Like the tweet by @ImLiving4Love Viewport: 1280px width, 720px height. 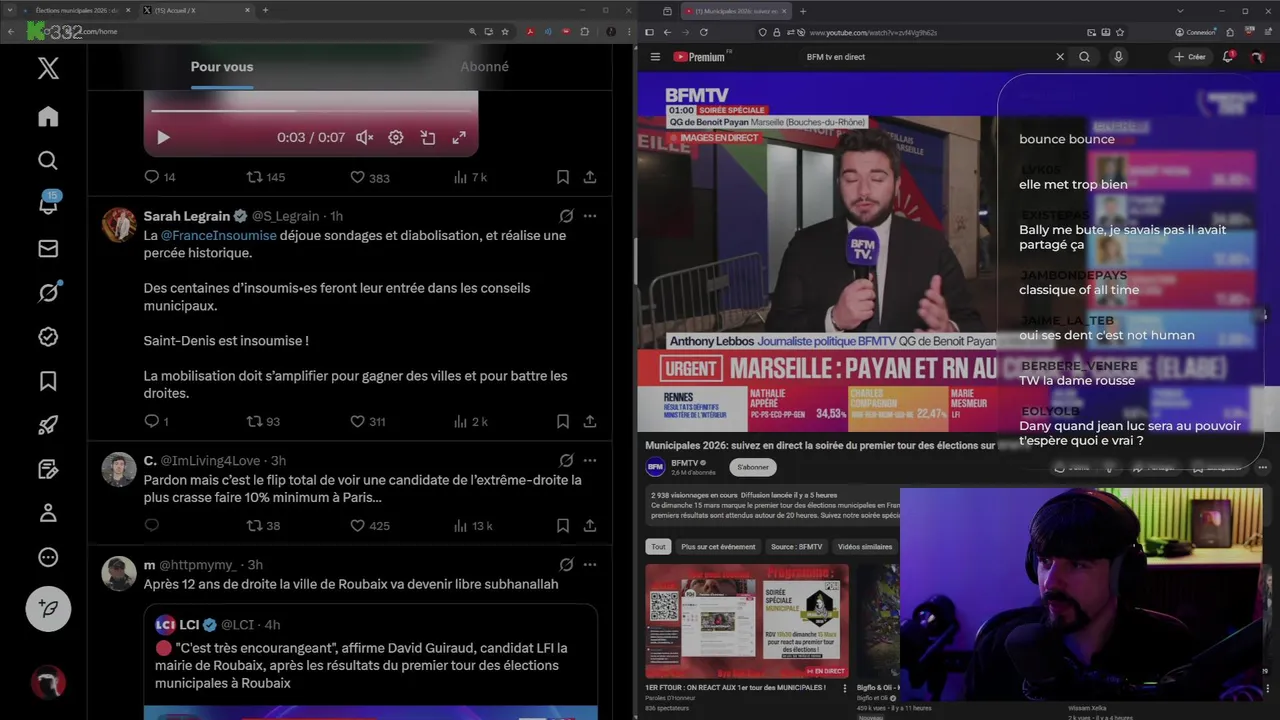click(x=369, y=525)
